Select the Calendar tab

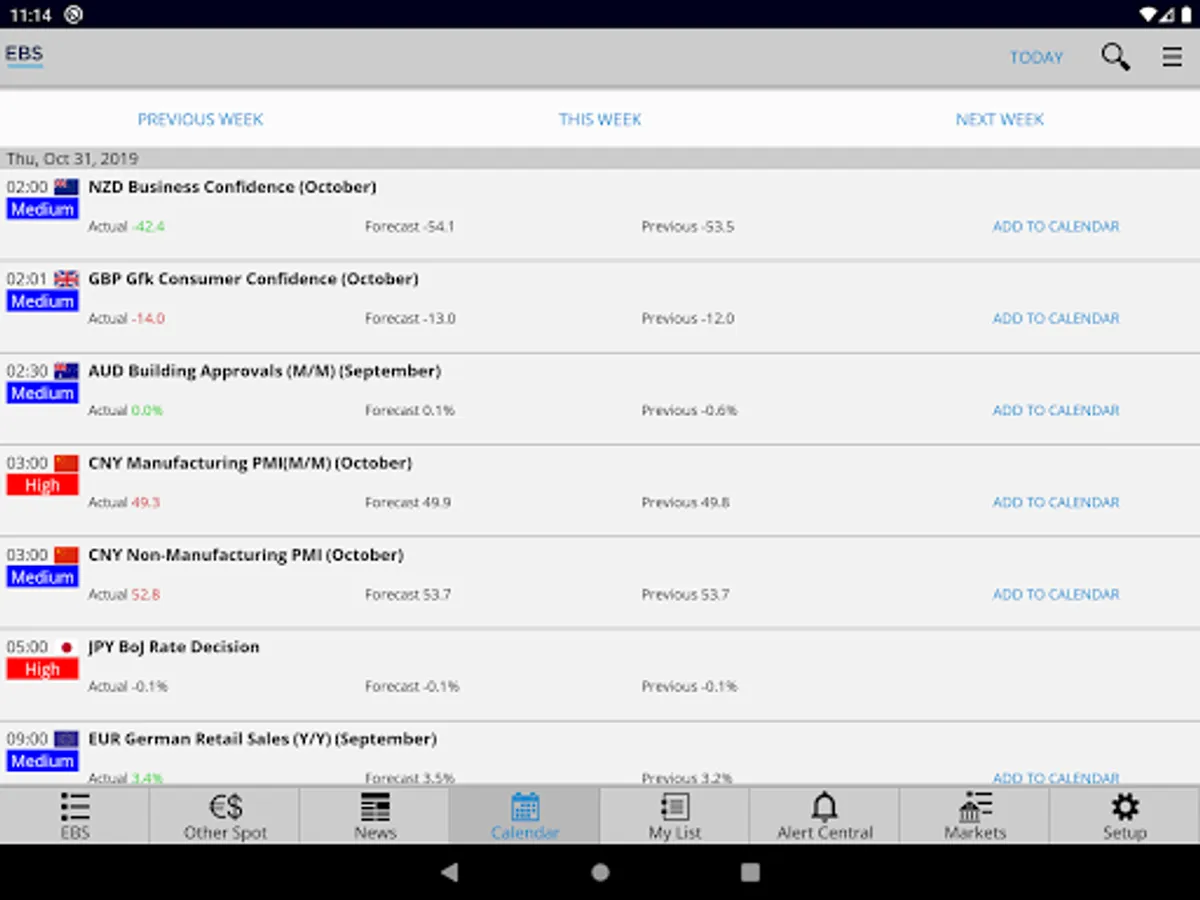(525, 816)
